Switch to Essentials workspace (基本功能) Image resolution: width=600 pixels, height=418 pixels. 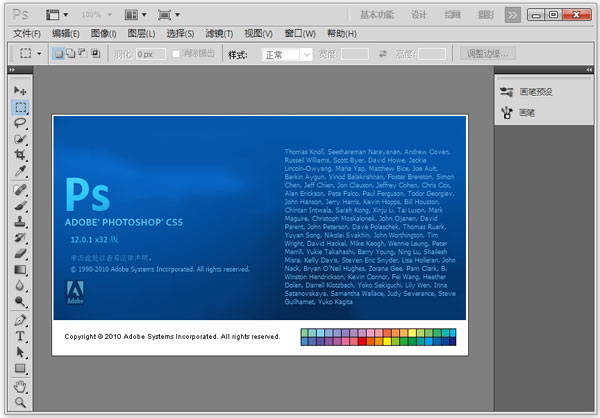pos(377,15)
